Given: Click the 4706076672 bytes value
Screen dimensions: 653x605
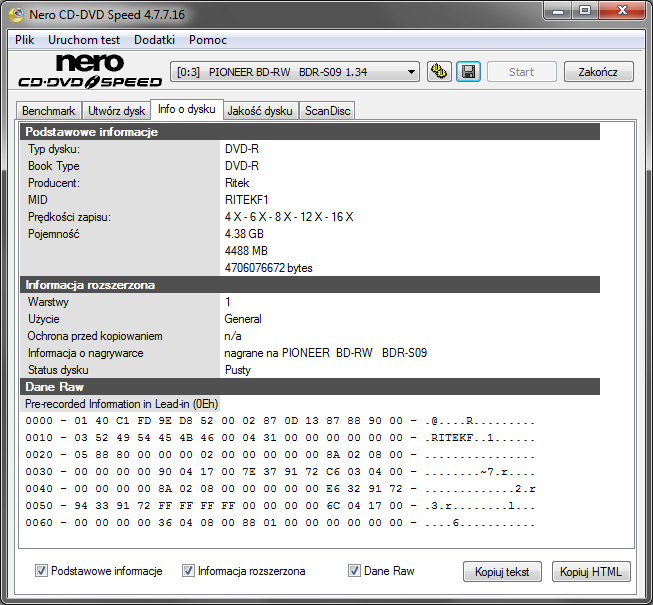Looking at the screenshot, I should [269, 268].
